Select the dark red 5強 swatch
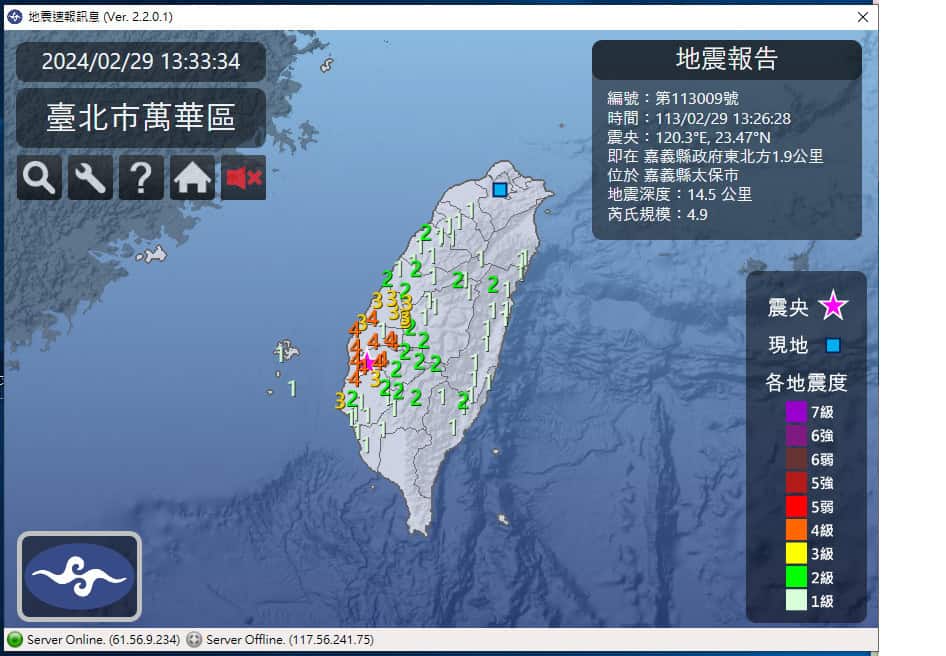The image size is (946, 656). 796,483
